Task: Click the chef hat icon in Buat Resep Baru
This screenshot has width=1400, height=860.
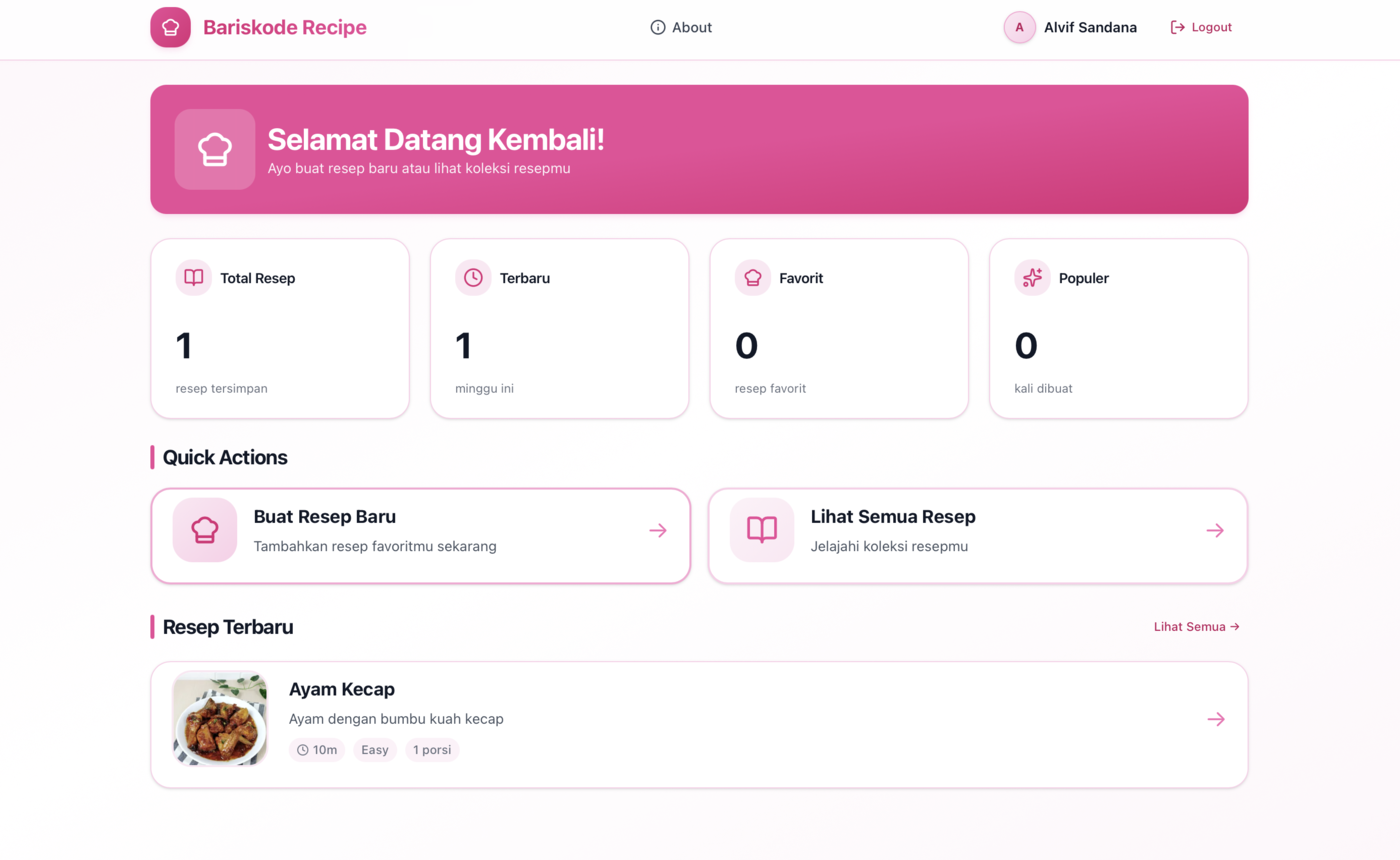Action: 205,530
